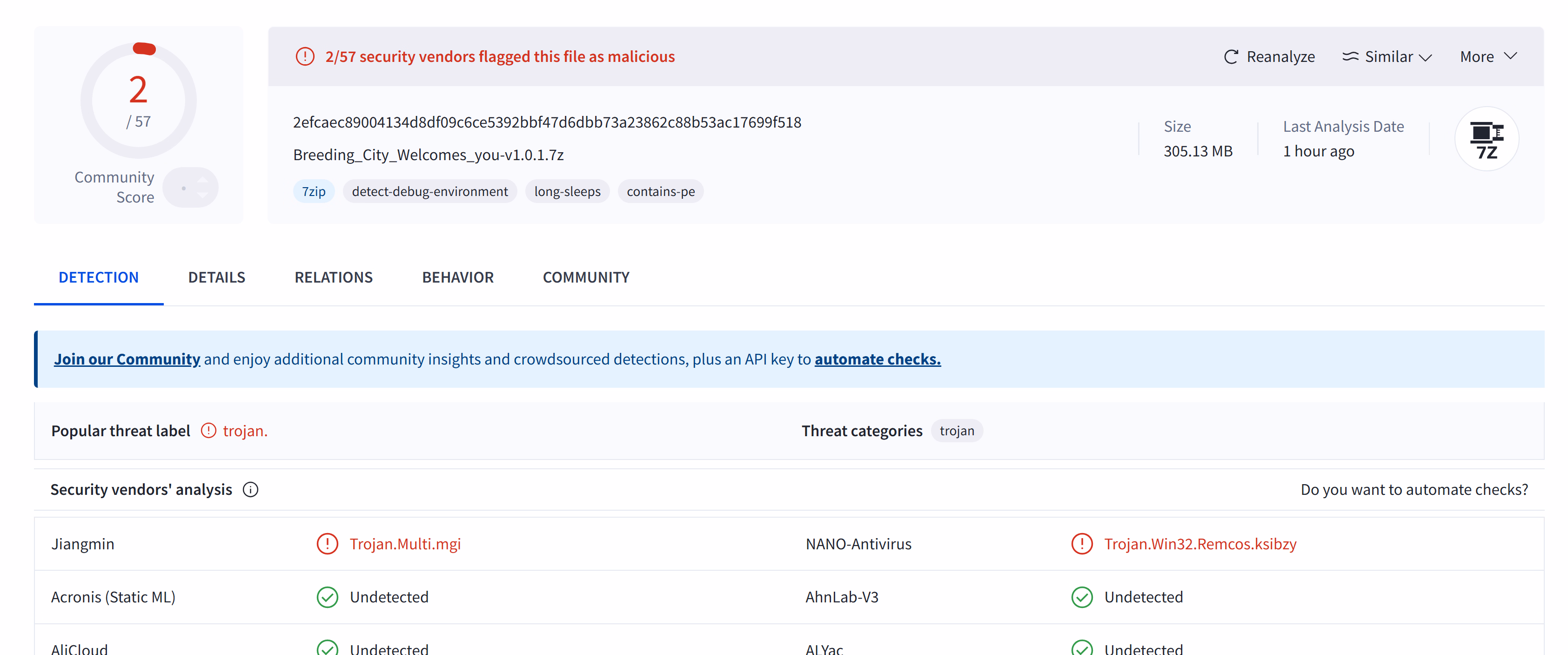Click the alert icon beside Trojan.Win32.Remcos.ksibzy
The image size is (1568, 655).
click(1082, 543)
